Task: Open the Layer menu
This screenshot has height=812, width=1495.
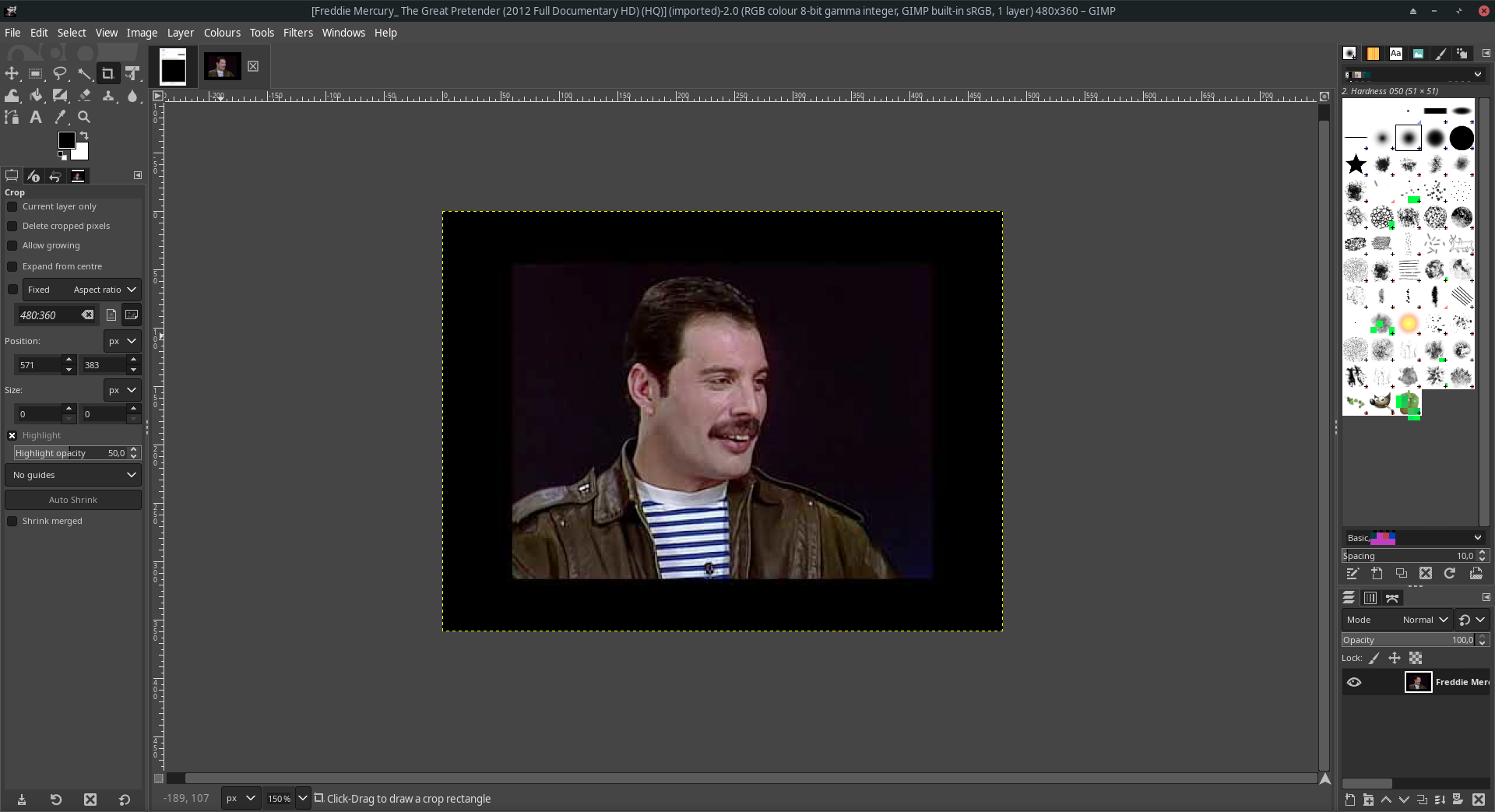Action: [180, 33]
